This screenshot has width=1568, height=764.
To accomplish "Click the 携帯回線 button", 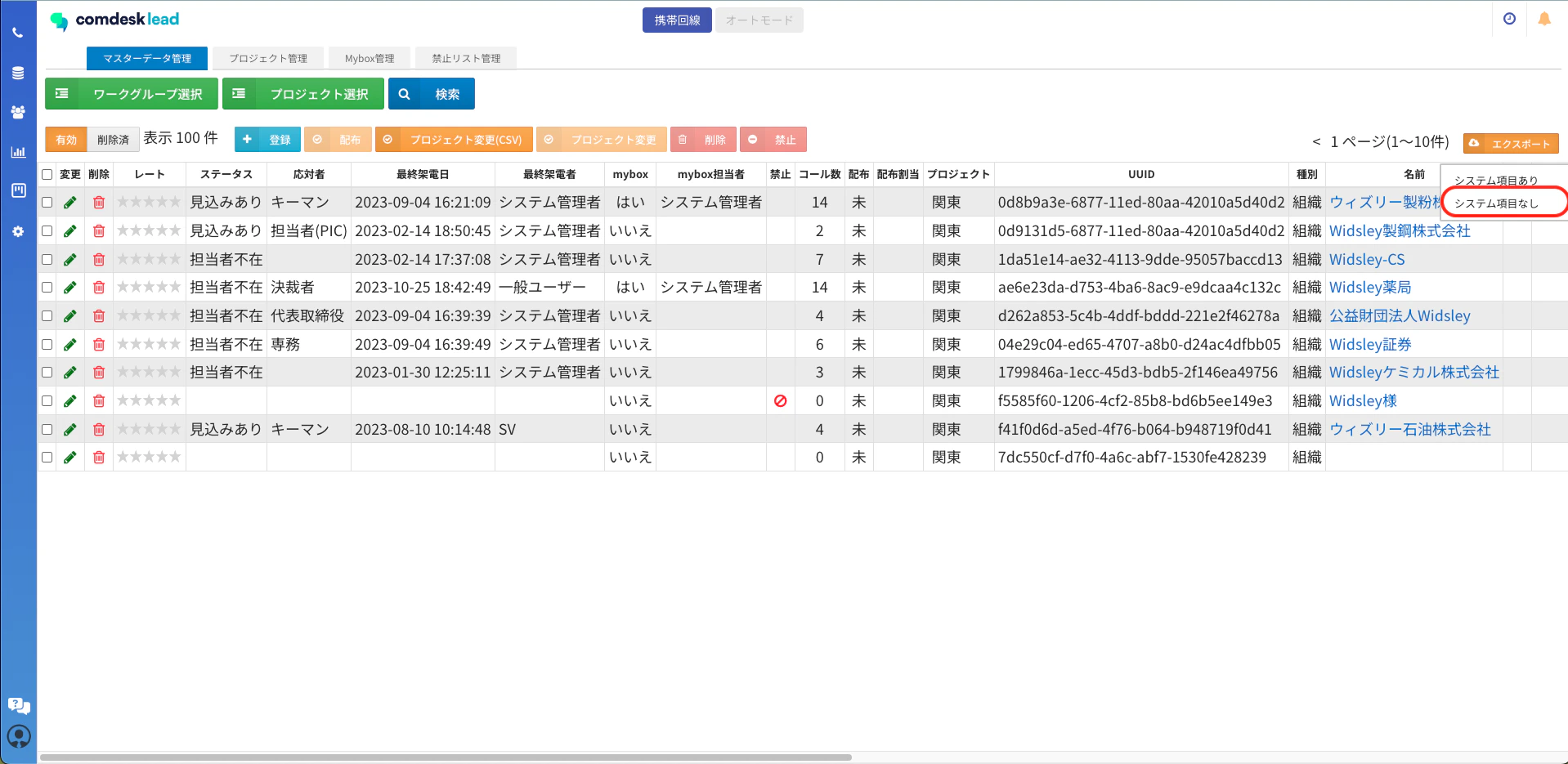I will click(x=677, y=20).
